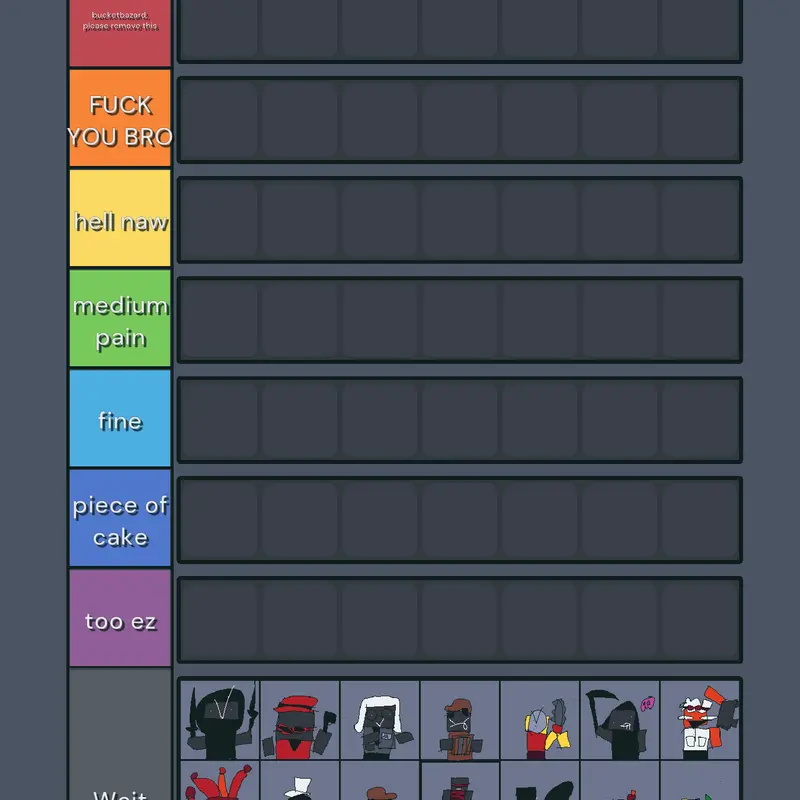Pick the red-hat character in red shirt
The width and height of the screenshot is (800, 800).
pos(300,720)
